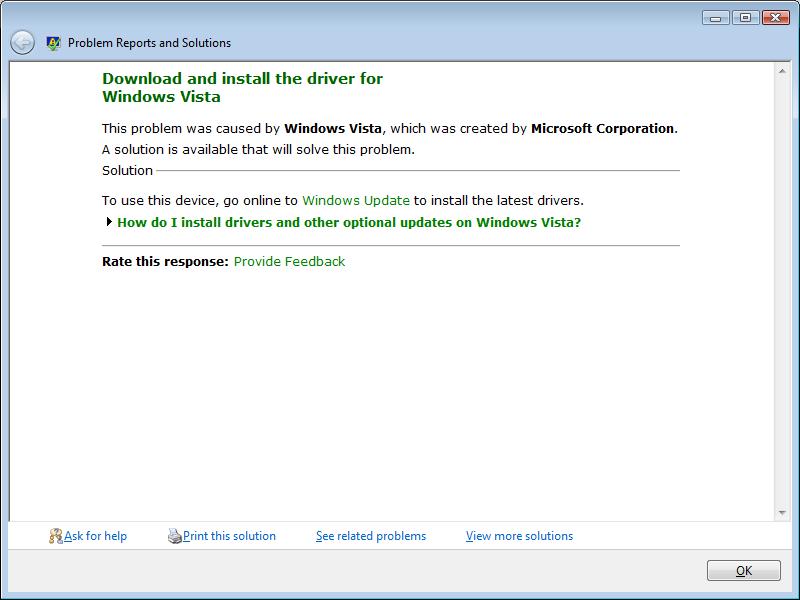This screenshot has width=800, height=600.
Task: Confirm with the OK button
Action: 743,570
